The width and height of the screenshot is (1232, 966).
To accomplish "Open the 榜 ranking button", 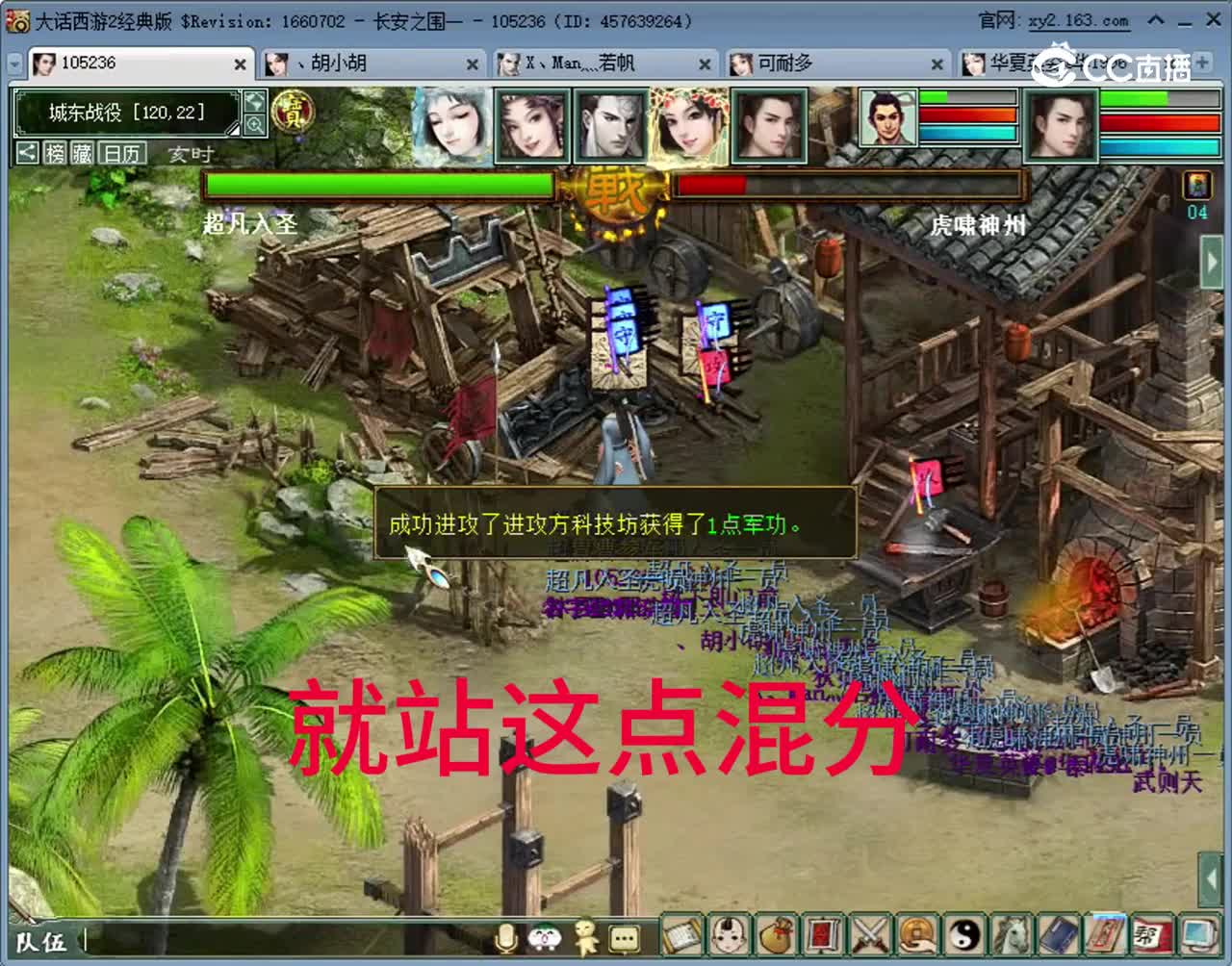I will click(x=55, y=152).
